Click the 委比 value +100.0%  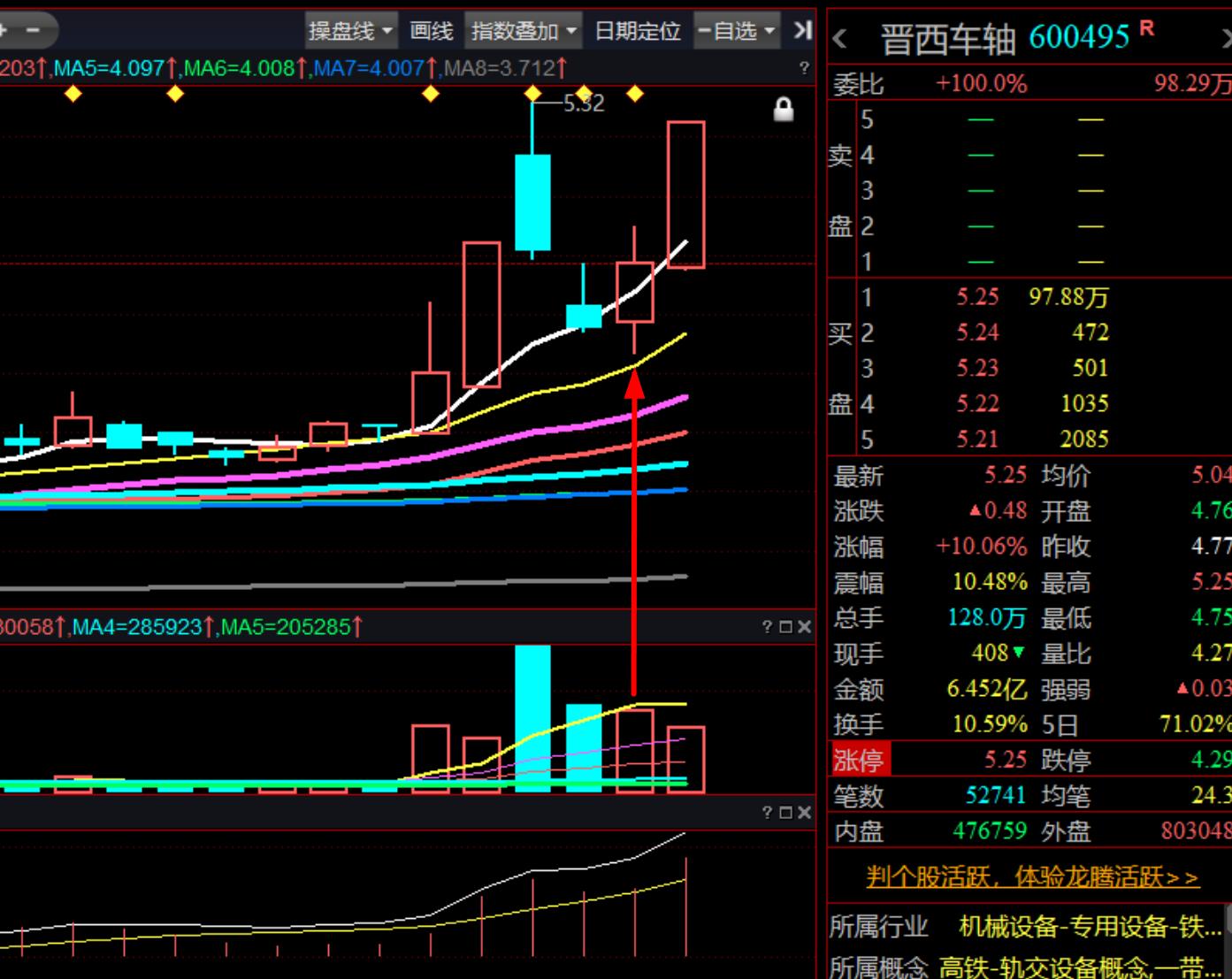click(982, 84)
